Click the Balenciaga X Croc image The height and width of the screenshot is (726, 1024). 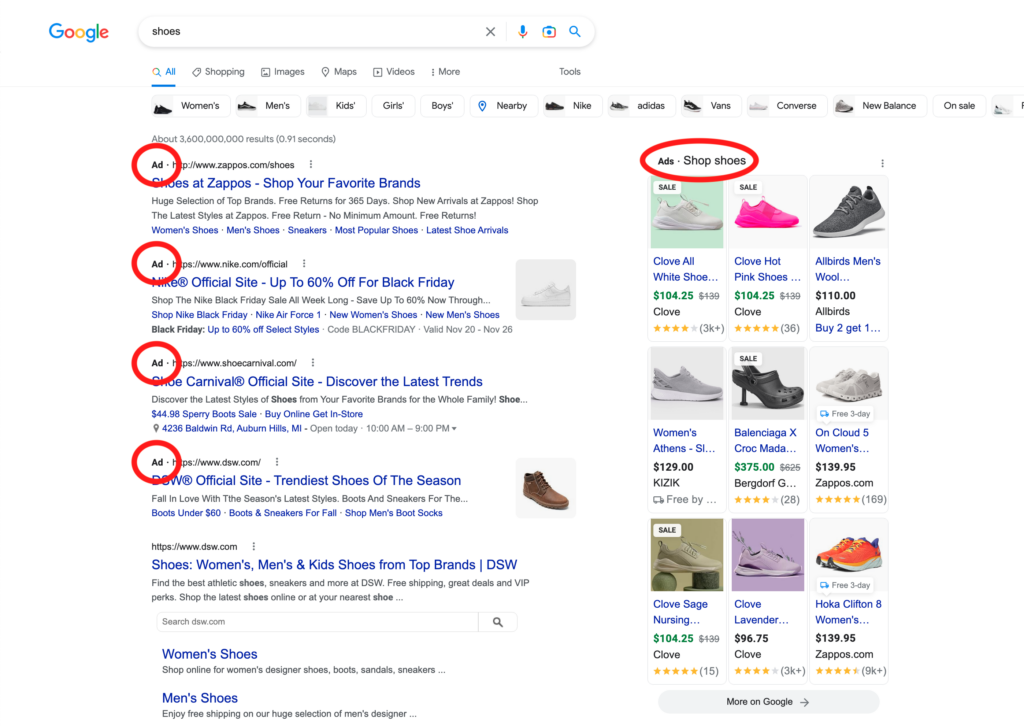tap(767, 383)
